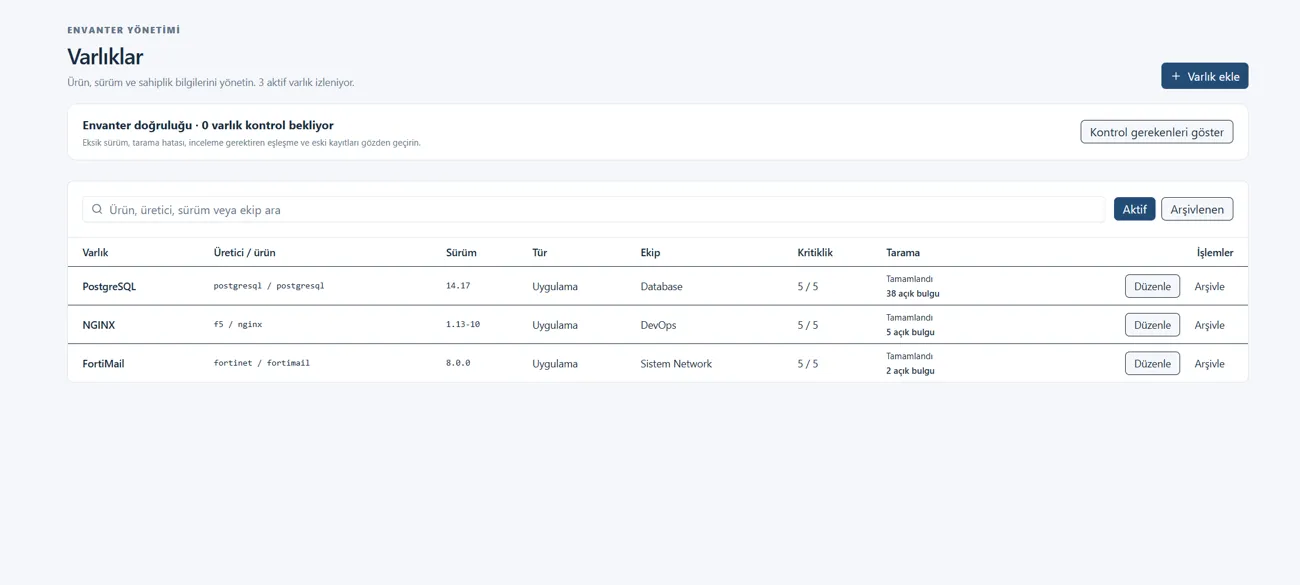Click the Tarama column header
Image resolution: width=1300 pixels, height=585 pixels.
903,253
